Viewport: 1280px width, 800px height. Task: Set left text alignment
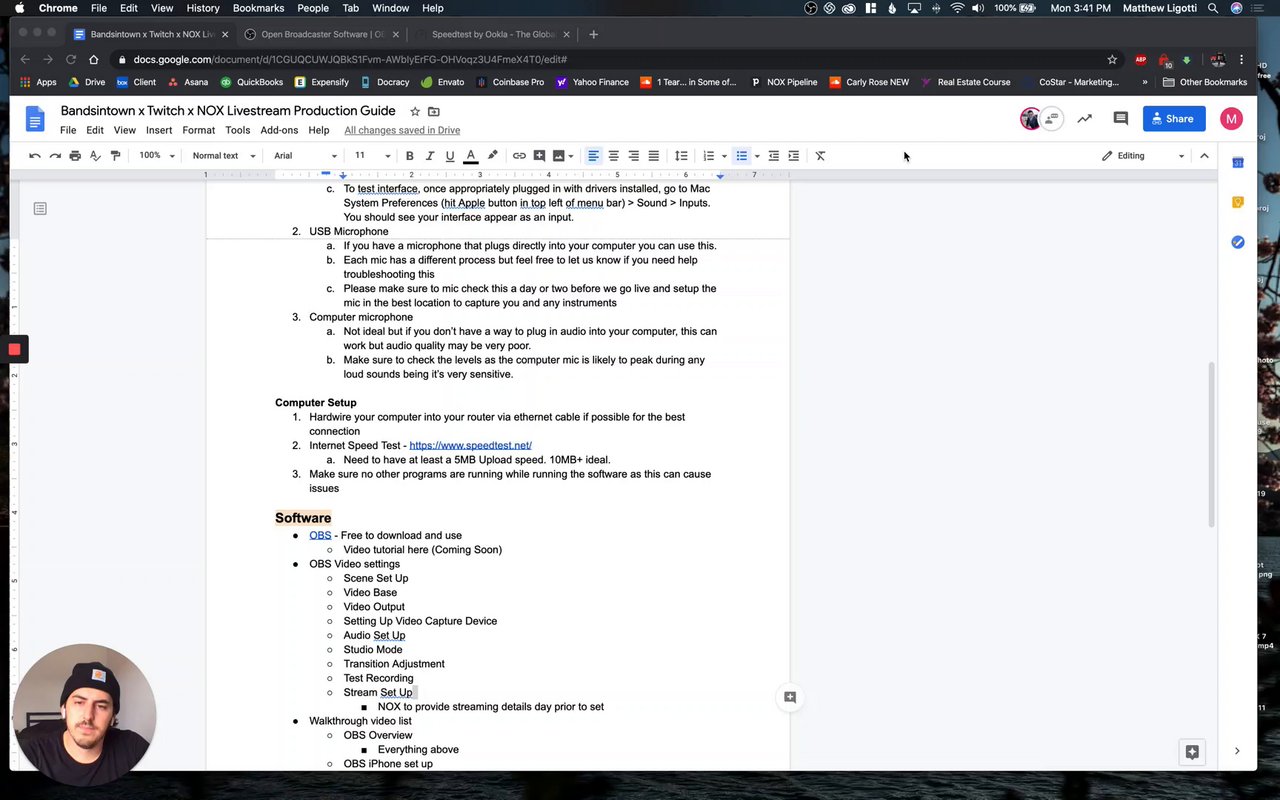pyautogui.click(x=593, y=156)
